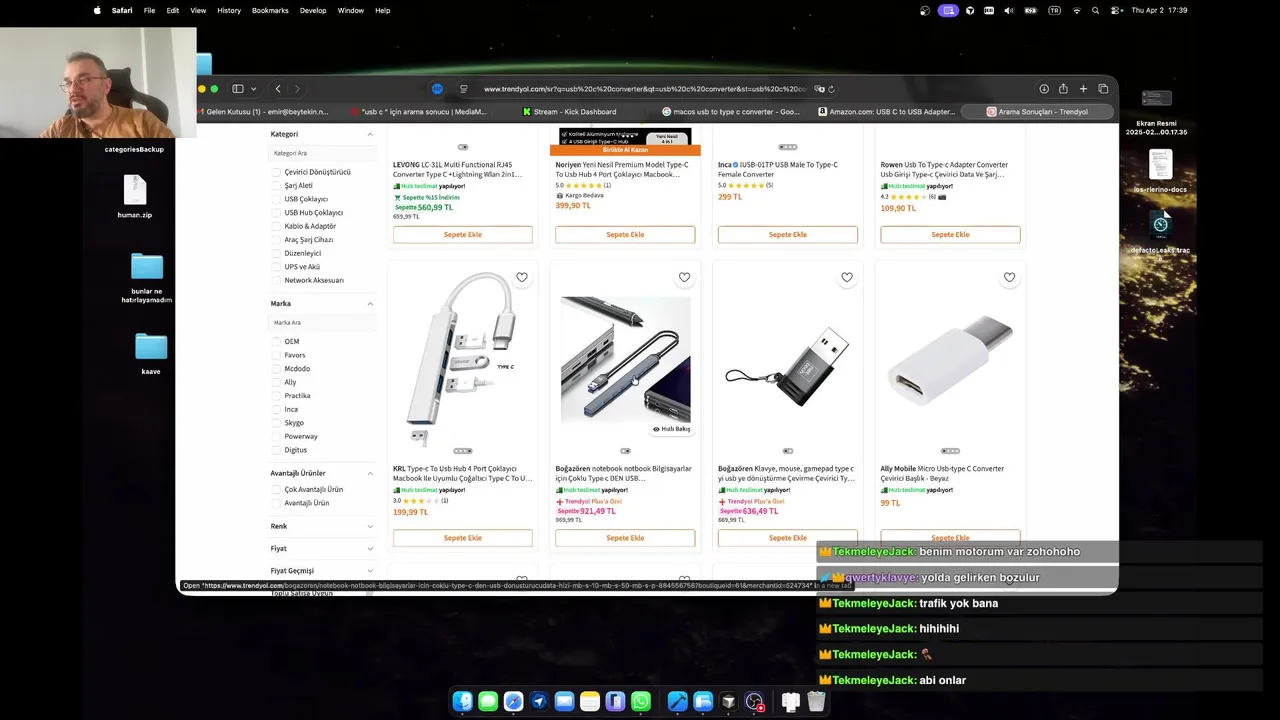Viewport: 1280px width, 720px height.
Task: Open Safari downloads list
Action: point(1044,89)
